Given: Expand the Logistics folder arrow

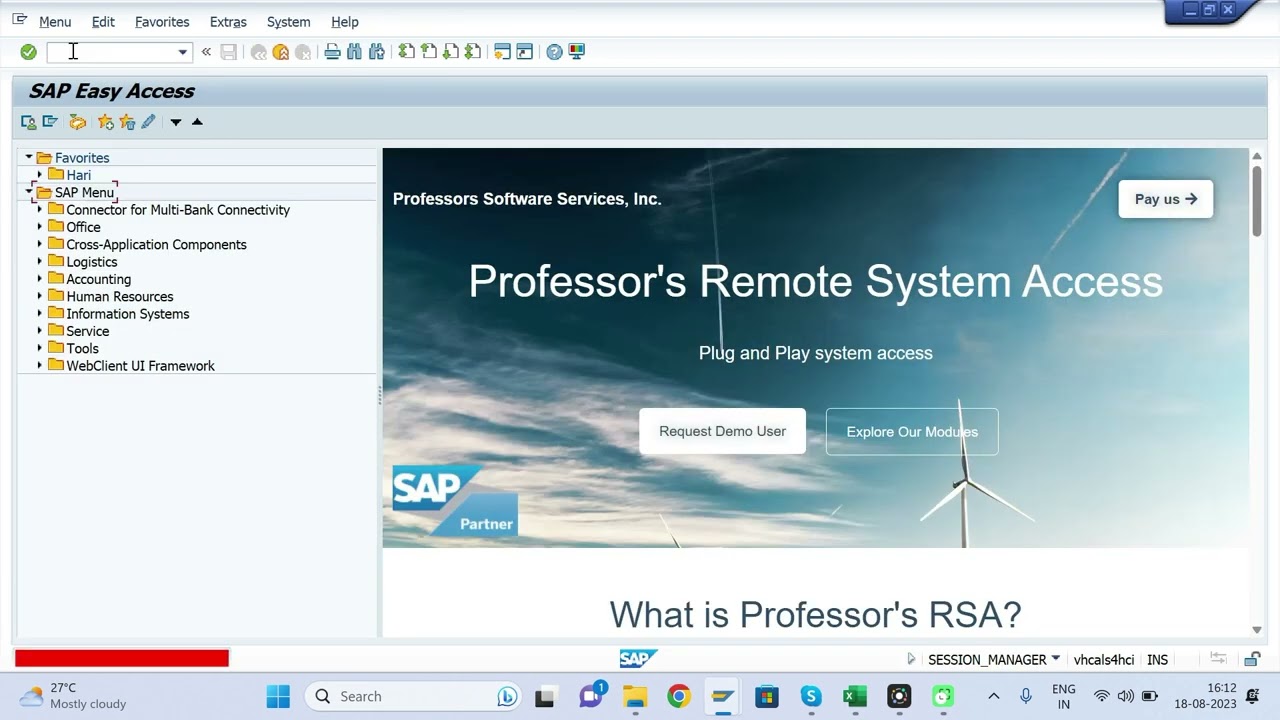Looking at the screenshot, I should click(40, 261).
